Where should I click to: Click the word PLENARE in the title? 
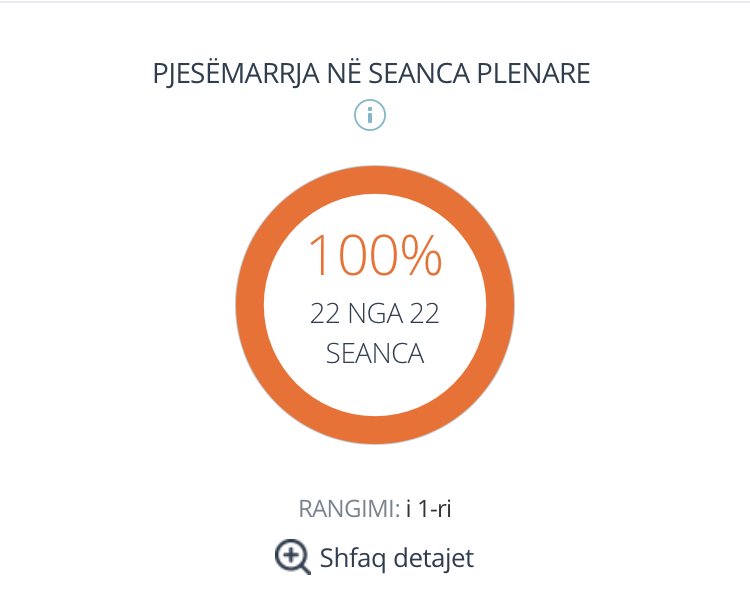533,73
